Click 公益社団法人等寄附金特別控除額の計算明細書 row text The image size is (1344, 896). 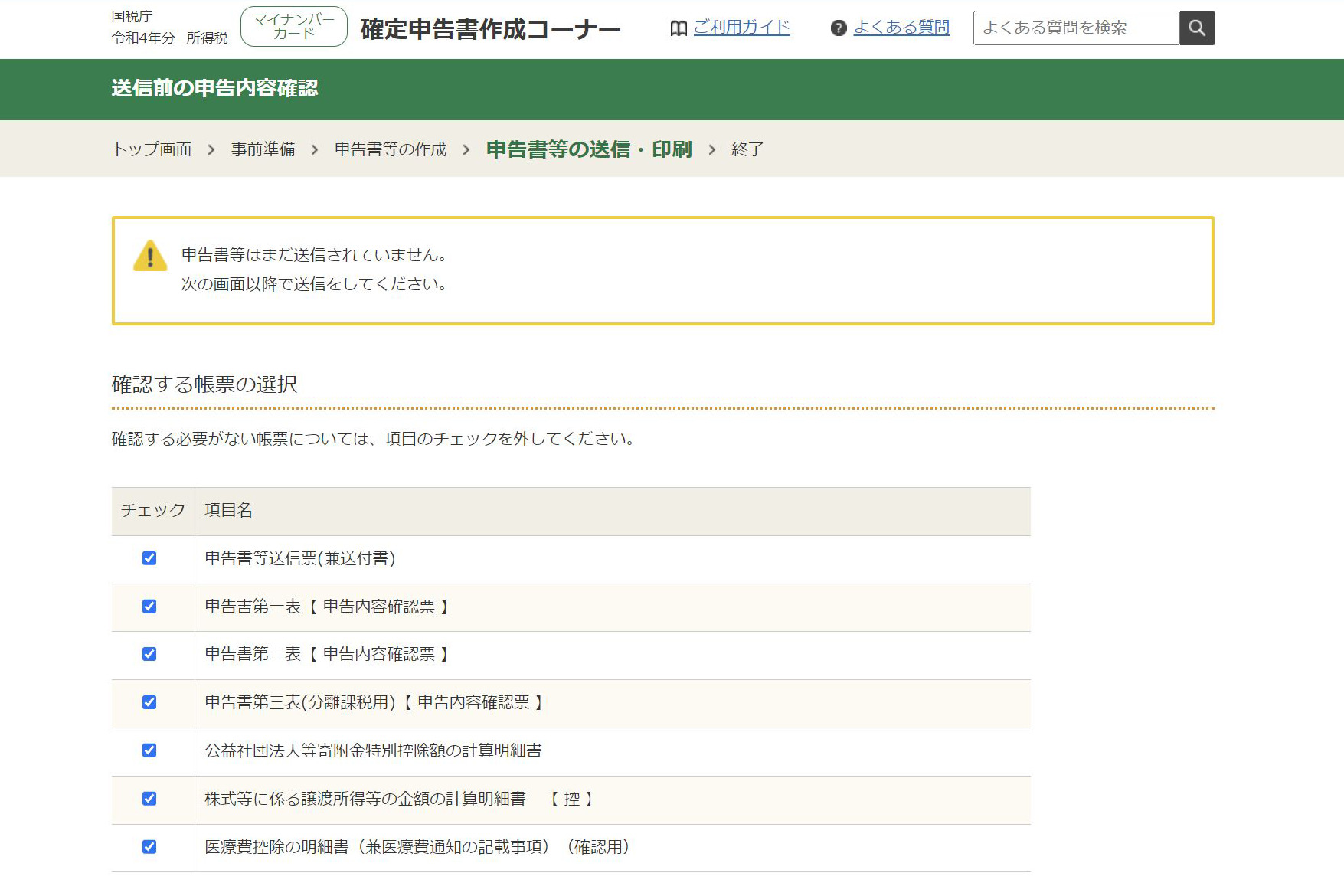373,750
